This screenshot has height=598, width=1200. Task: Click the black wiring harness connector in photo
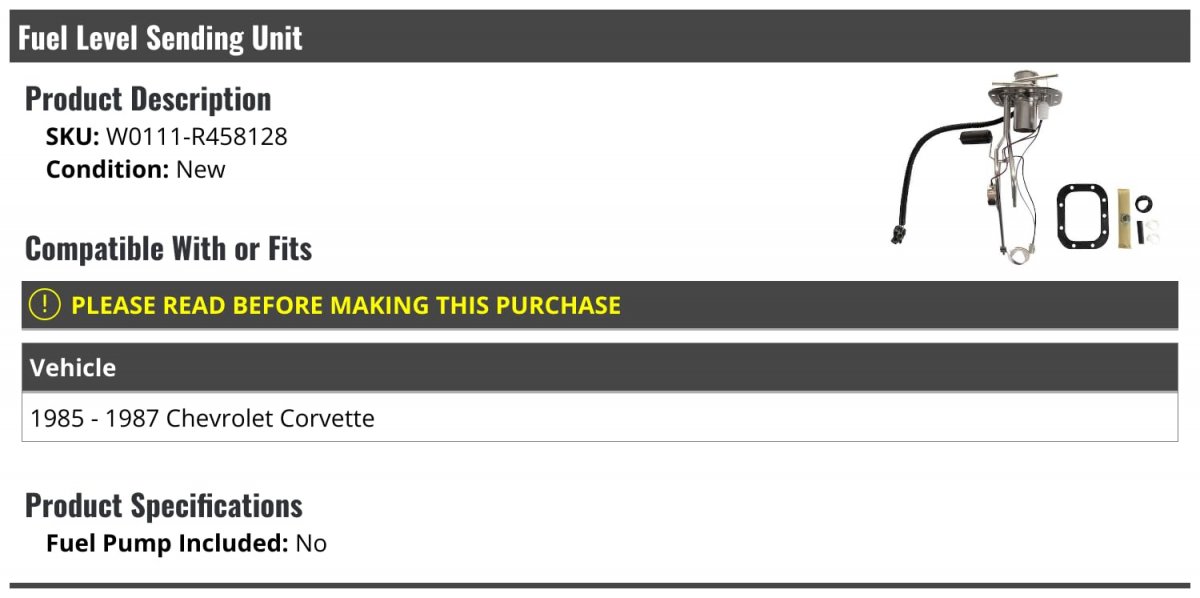tap(897, 236)
